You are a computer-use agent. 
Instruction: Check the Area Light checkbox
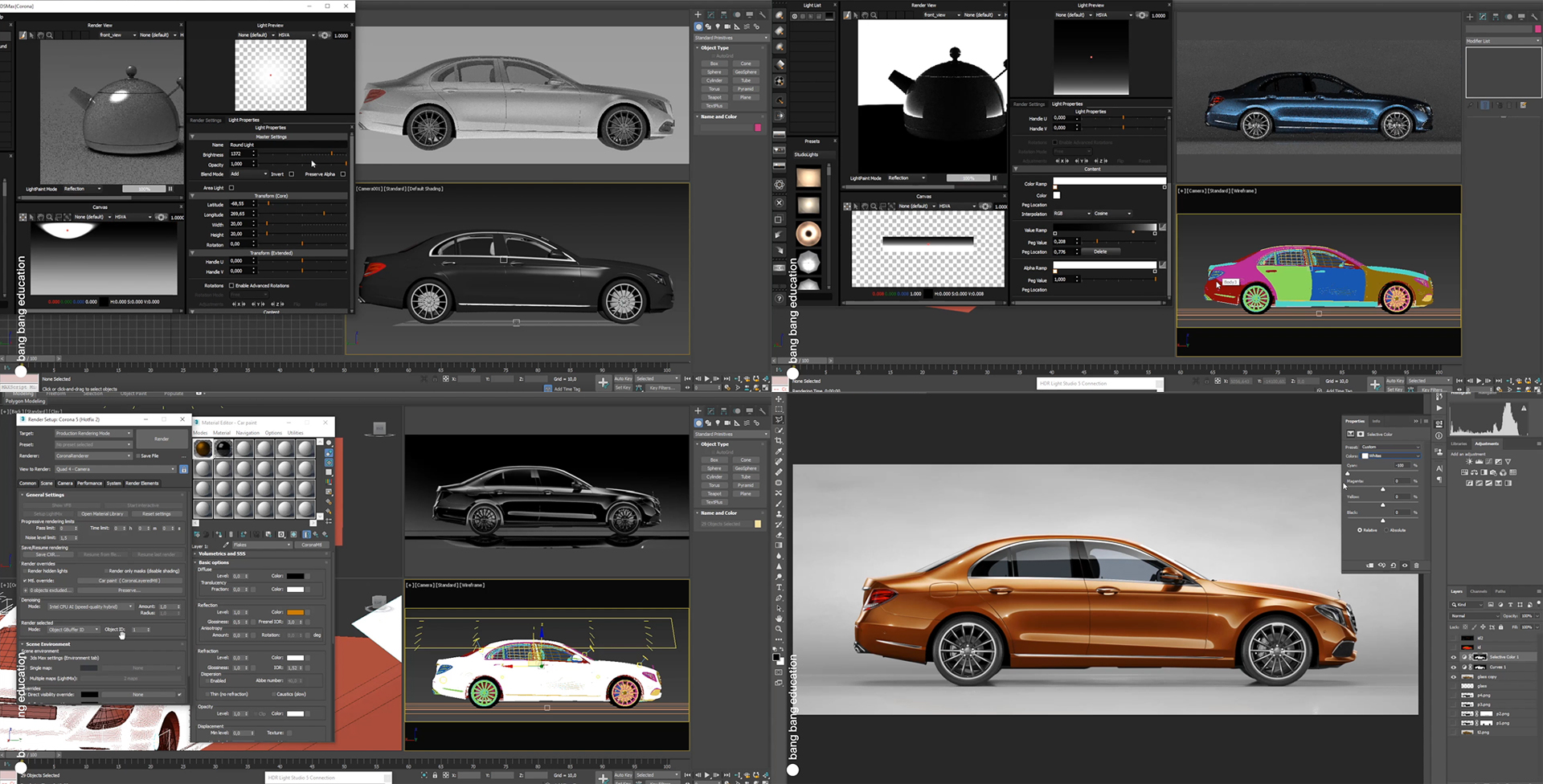(x=231, y=188)
